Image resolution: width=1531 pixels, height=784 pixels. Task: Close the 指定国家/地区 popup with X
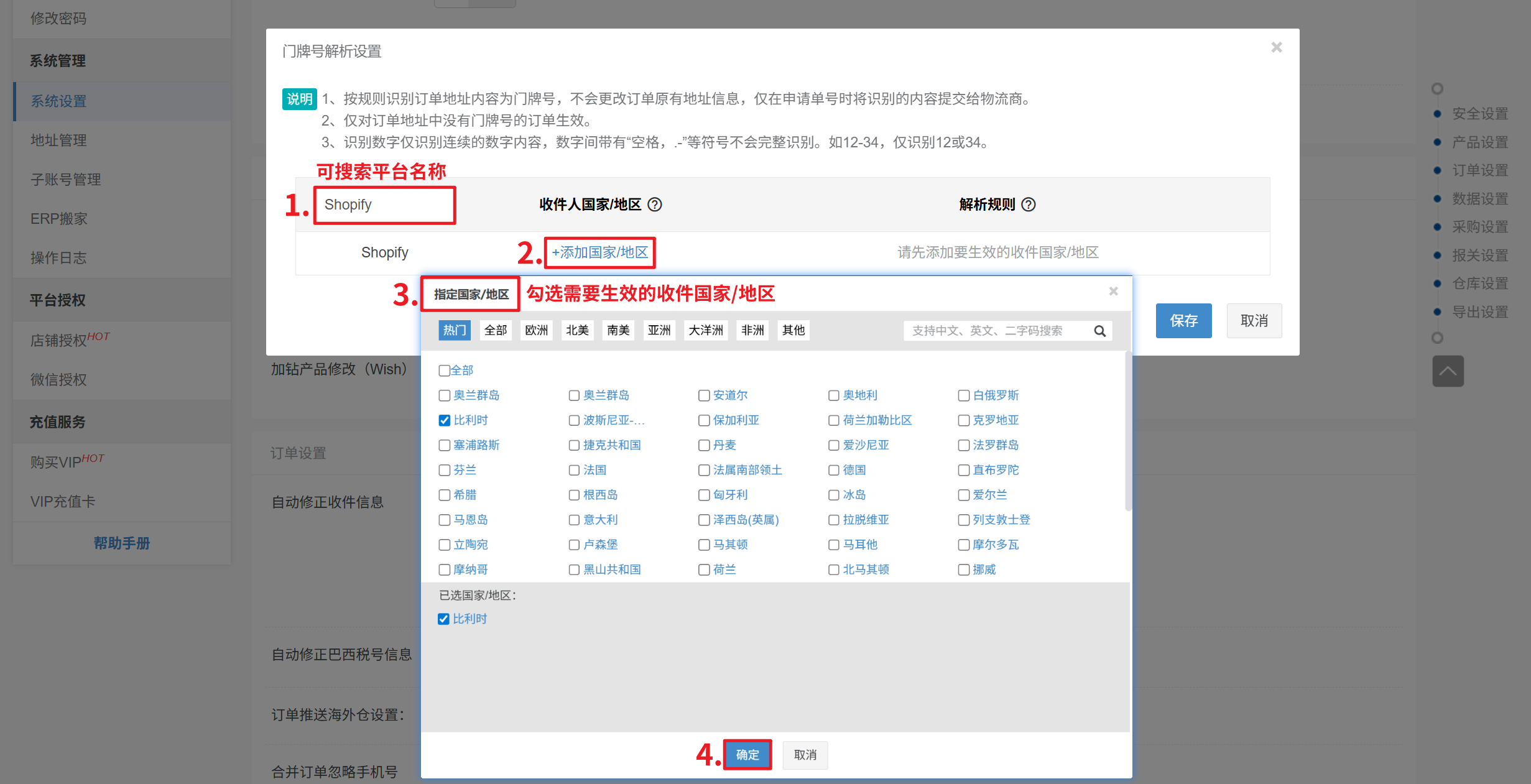pos(1113,291)
